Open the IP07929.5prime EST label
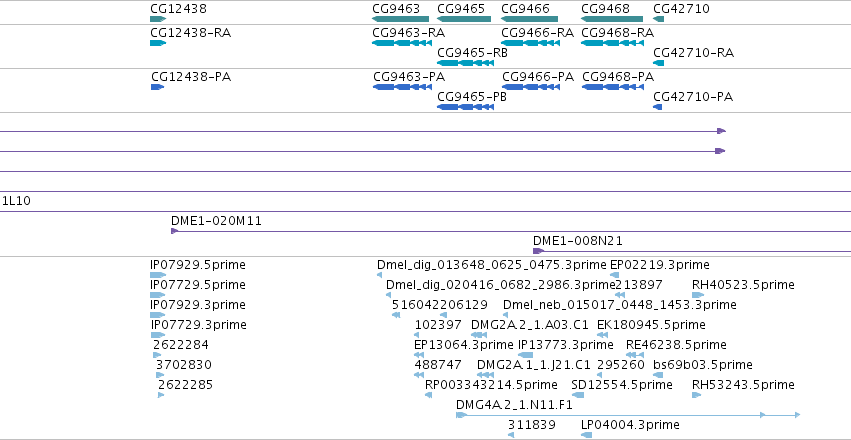 (198, 265)
